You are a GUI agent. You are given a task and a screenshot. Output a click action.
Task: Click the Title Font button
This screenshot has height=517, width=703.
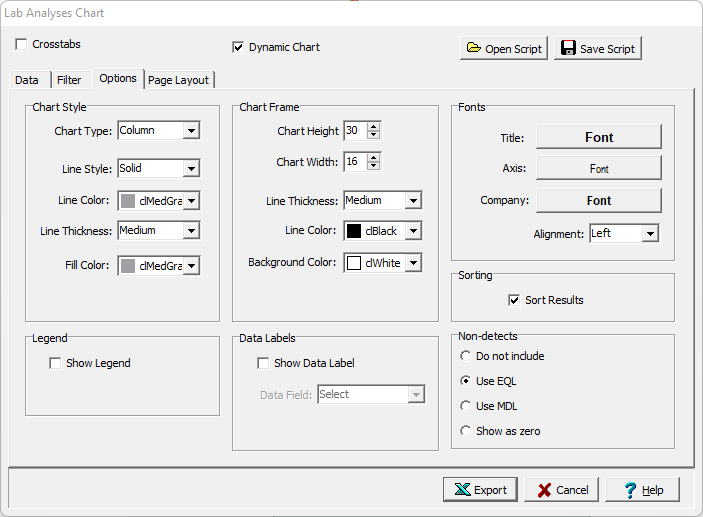[x=598, y=137]
